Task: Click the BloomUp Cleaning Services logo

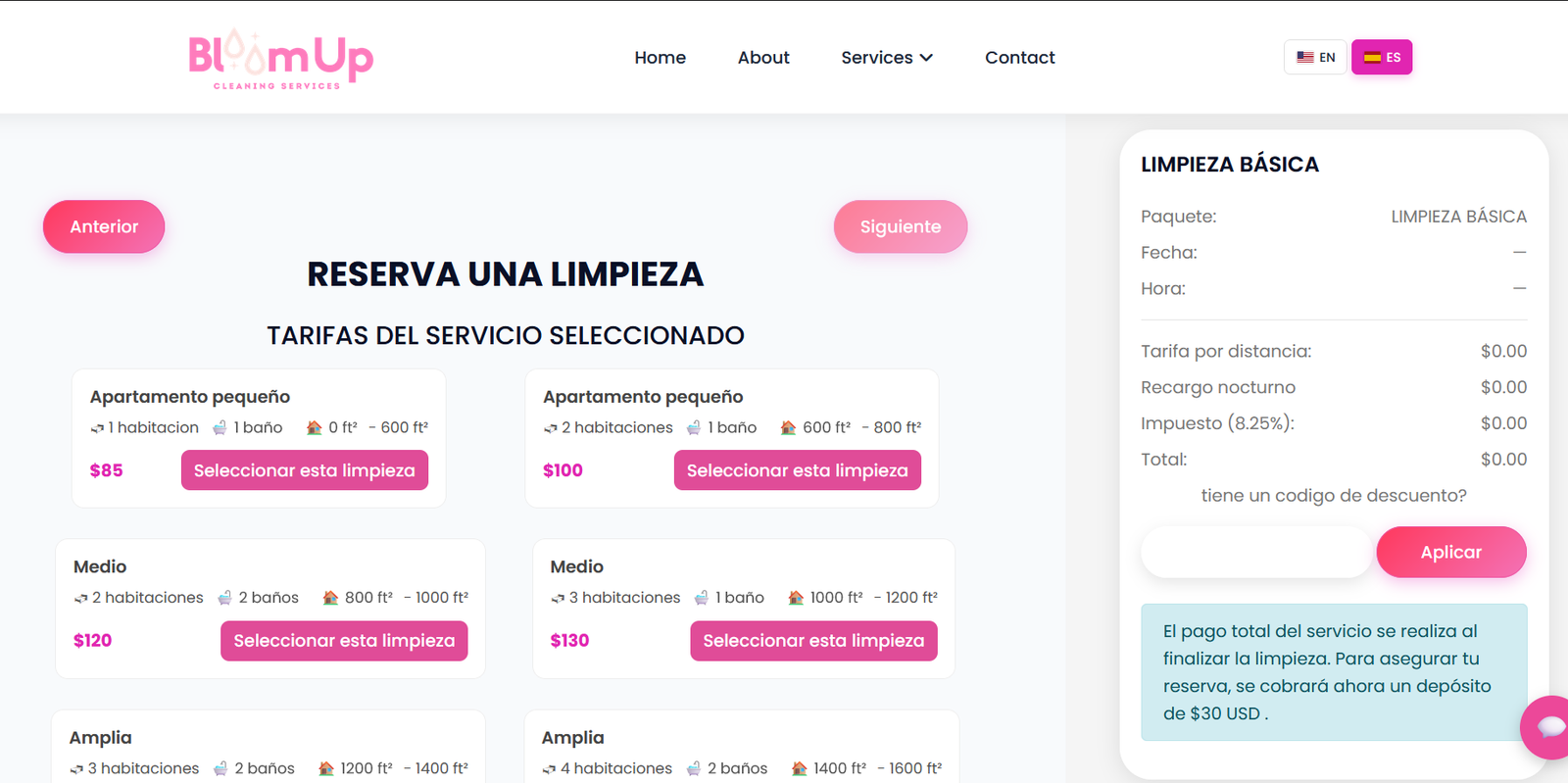Action: pyautogui.click(x=280, y=59)
